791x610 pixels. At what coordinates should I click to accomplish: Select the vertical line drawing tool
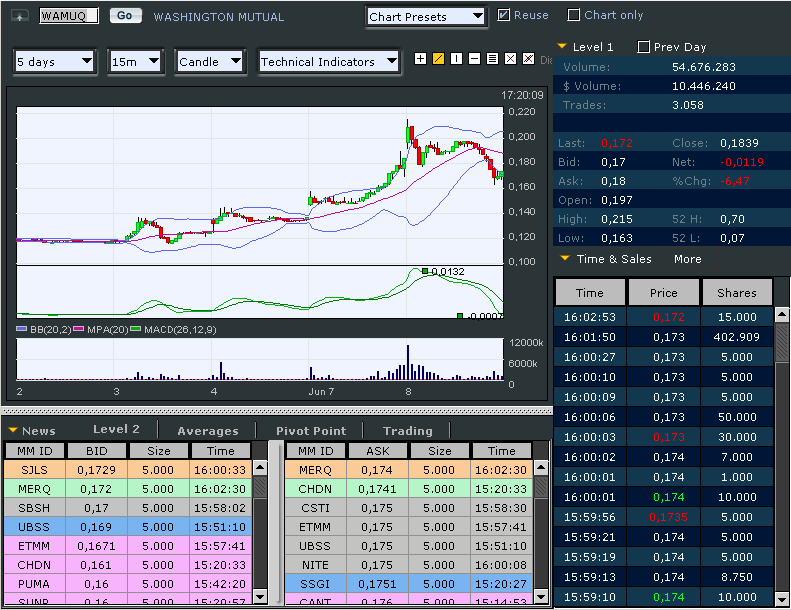[x=456, y=59]
